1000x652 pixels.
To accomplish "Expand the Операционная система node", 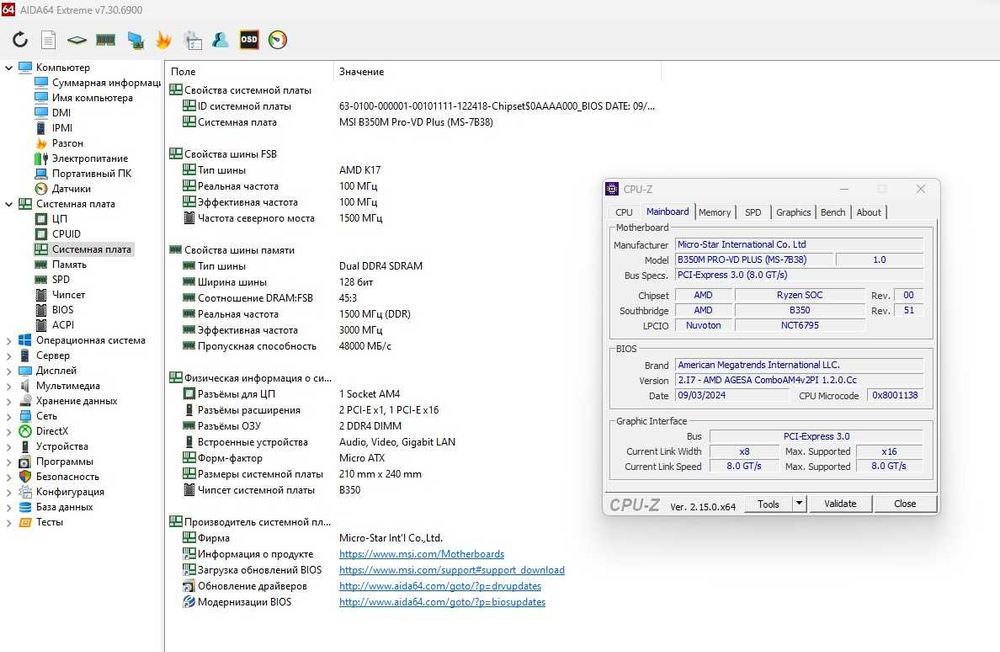I will [9, 341].
